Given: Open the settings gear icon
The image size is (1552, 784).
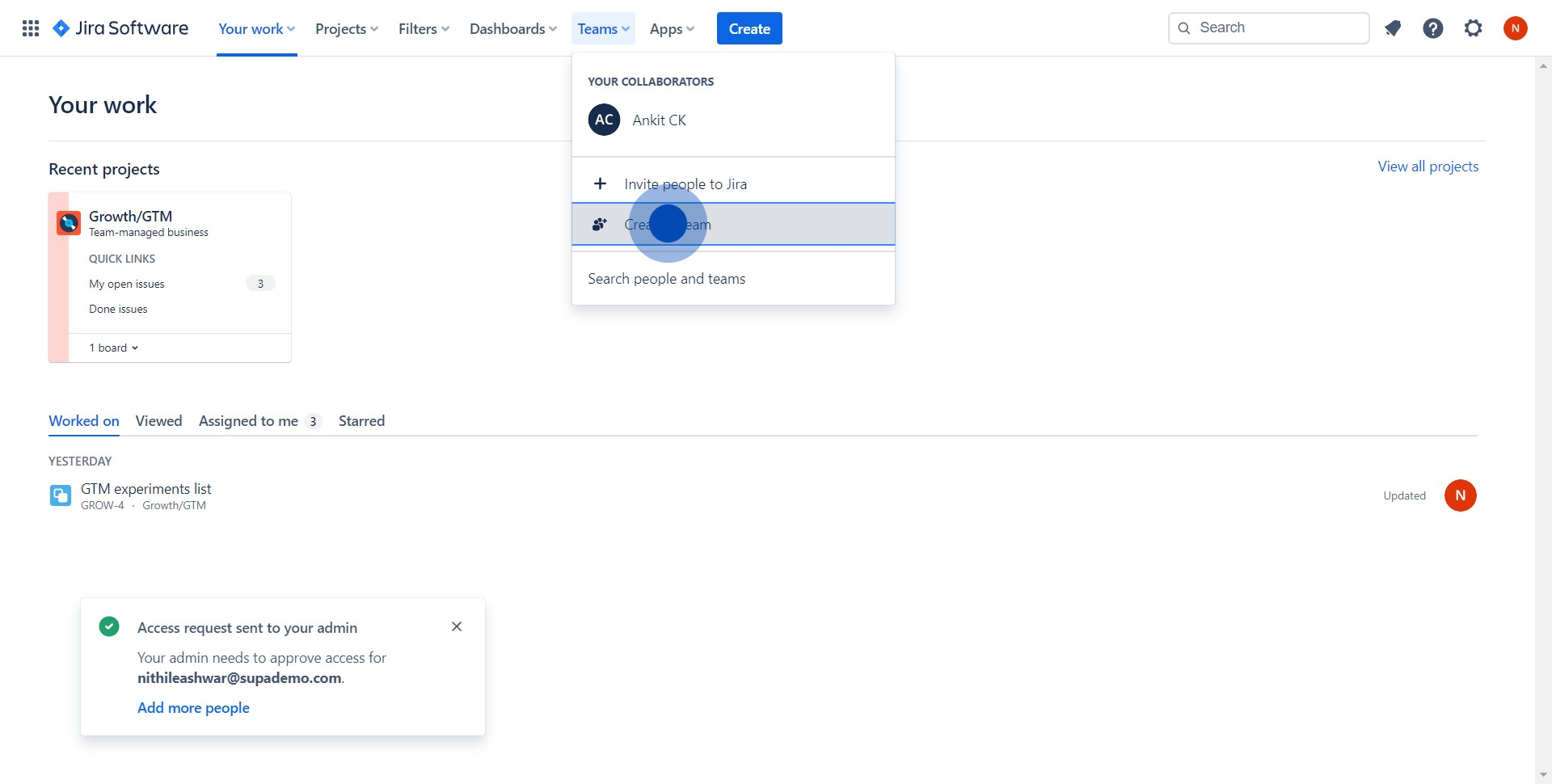Looking at the screenshot, I should [1473, 27].
